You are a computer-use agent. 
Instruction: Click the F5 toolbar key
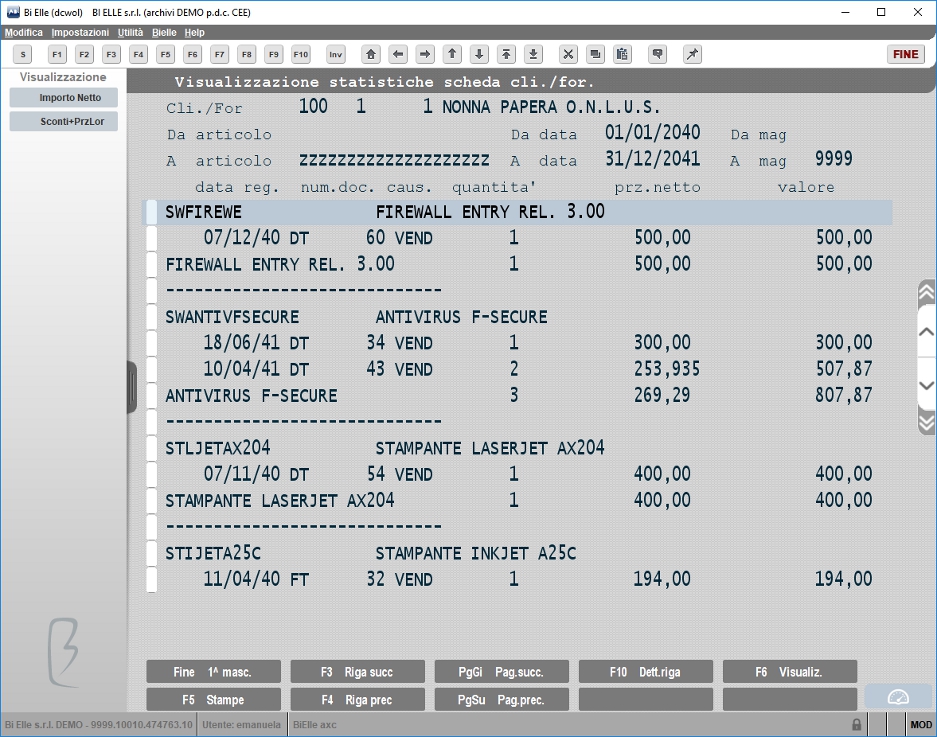pos(166,54)
